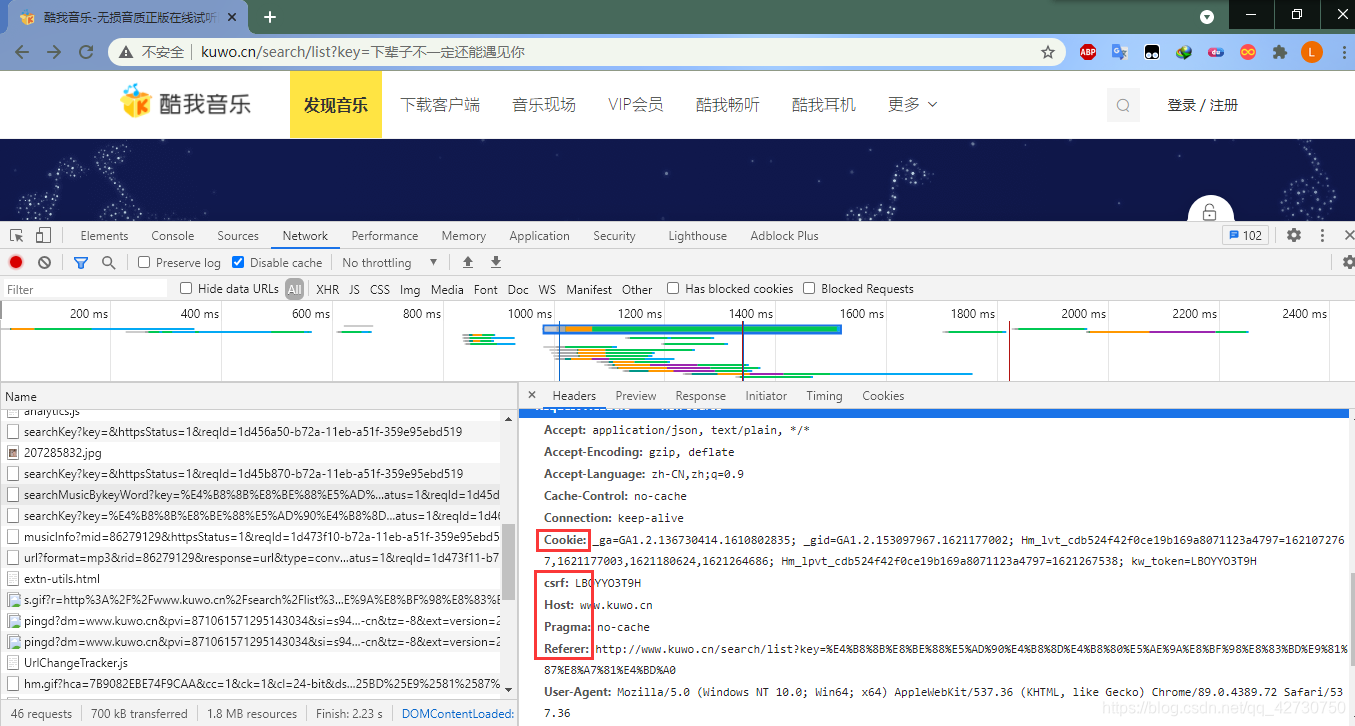
Task: Open the orange L profile avatar
Action: tap(1312, 52)
